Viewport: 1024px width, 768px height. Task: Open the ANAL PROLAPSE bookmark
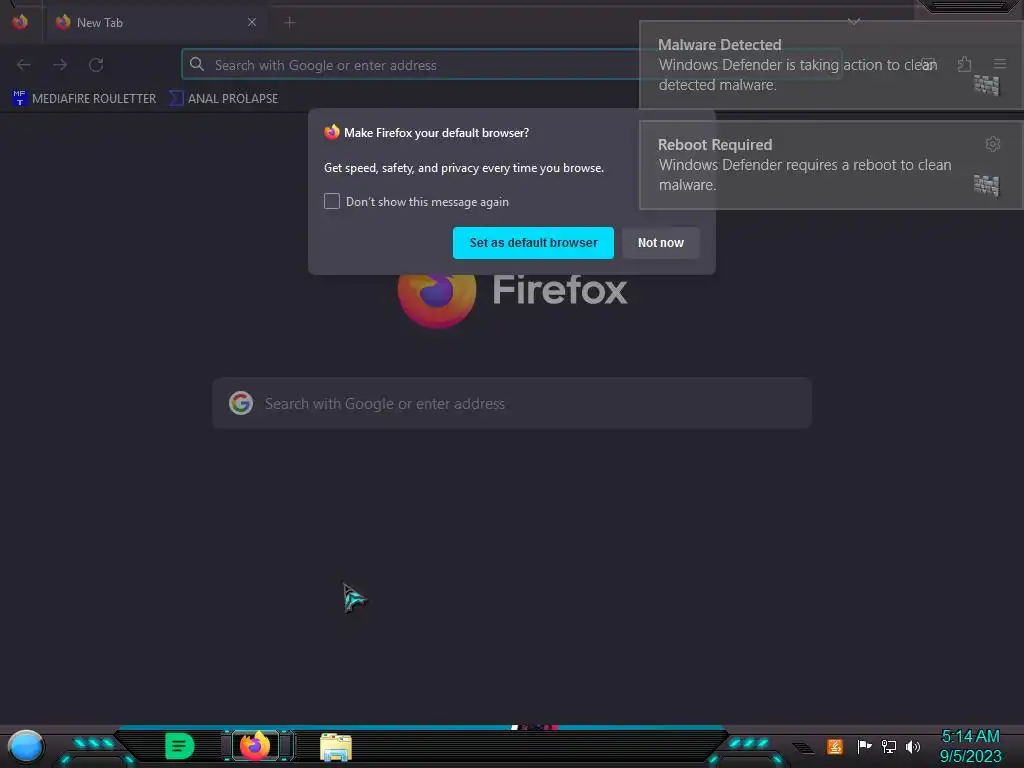(x=223, y=99)
